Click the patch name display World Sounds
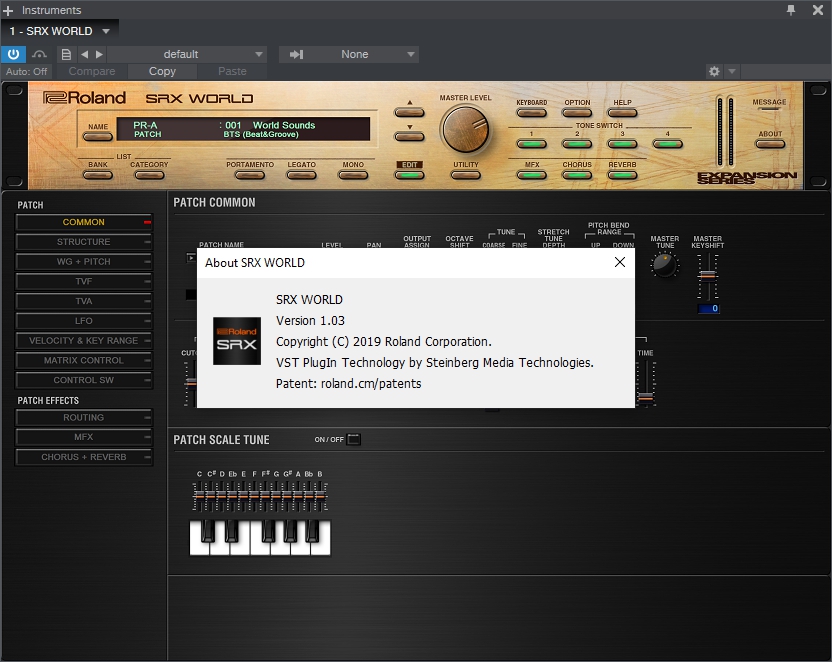 [283, 125]
